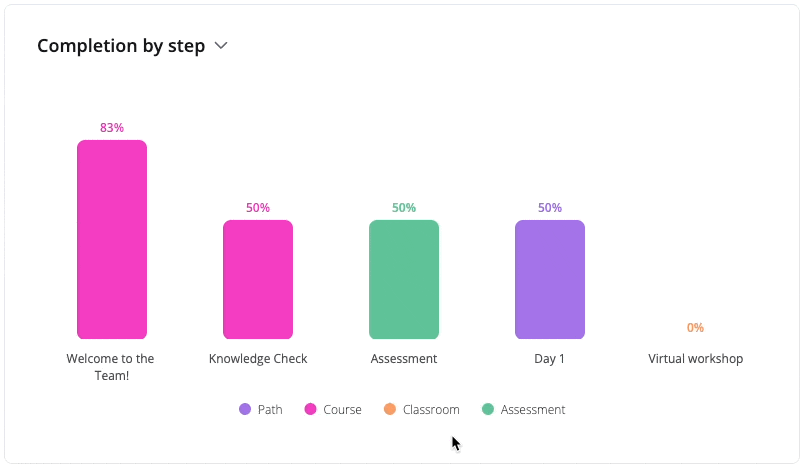Toggle the Course legend label
The image size is (800, 468).
(342, 409)
